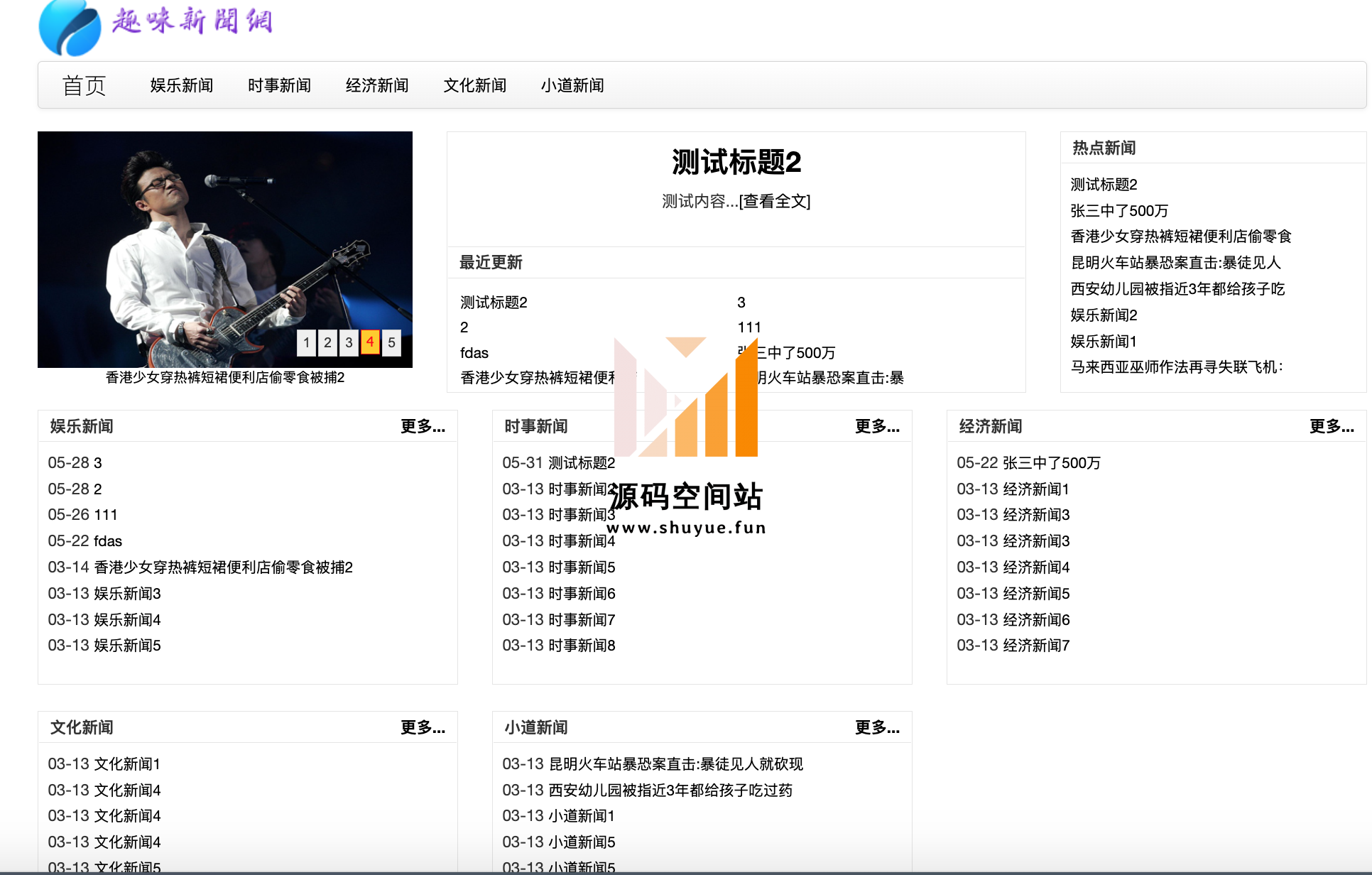The image size is (1372, 875).
Task: Open headline 测试标题2
Action: point(736,162)
